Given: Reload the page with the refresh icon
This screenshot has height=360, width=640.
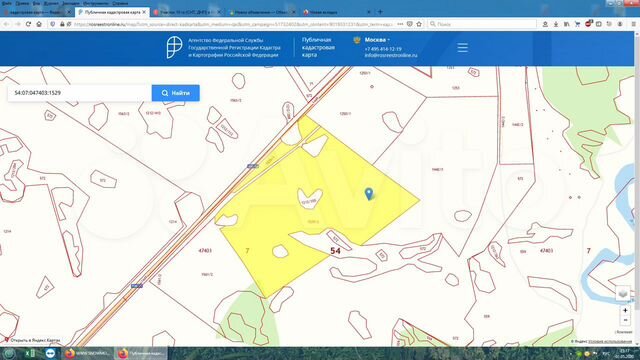Looking at the screenshot, I should [28, 24].
